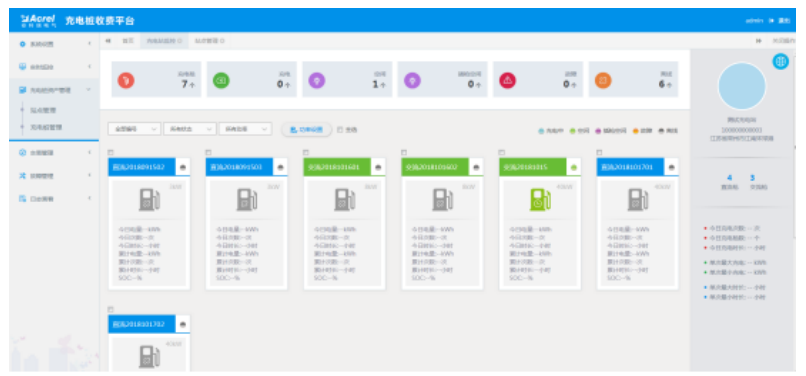Click the orange offline status icon
Image resolution: width=806 pixels, height=376 pixels.
pos(603,80)
